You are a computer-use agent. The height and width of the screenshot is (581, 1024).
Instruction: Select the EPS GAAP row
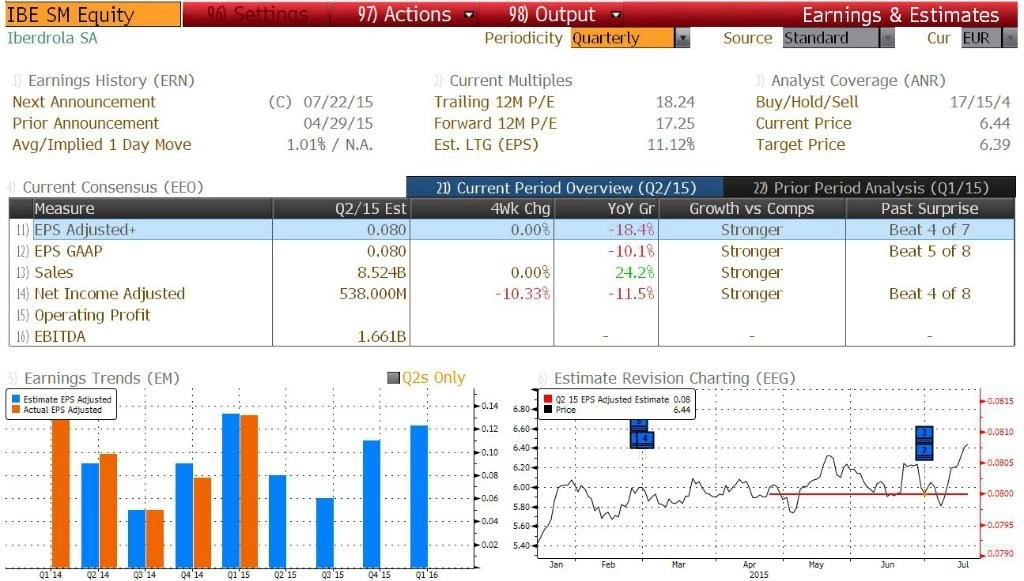coord(511,251)
